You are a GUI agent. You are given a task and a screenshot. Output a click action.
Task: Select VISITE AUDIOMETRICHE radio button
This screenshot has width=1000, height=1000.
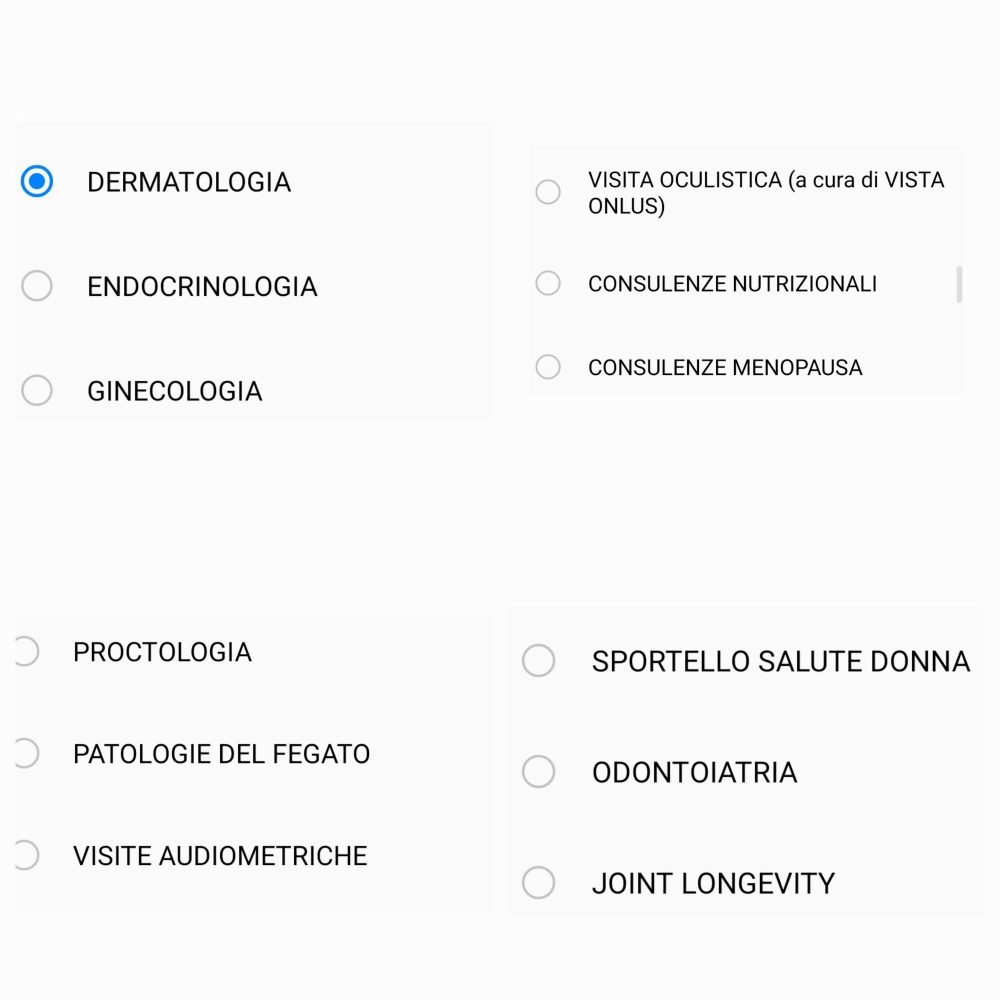click(x=27, y=855)
